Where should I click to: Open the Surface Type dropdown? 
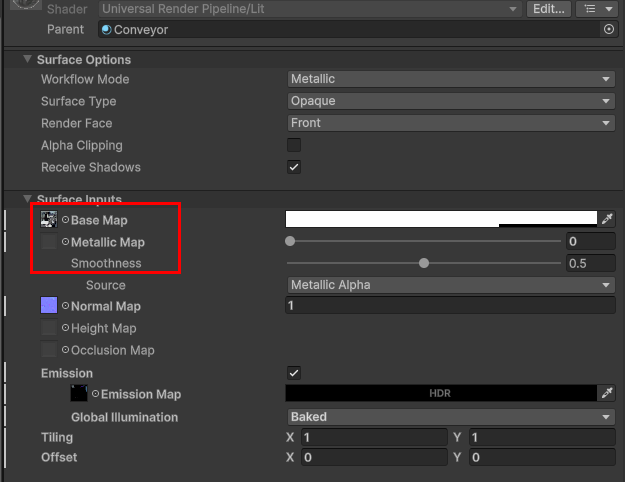(451, 101)
